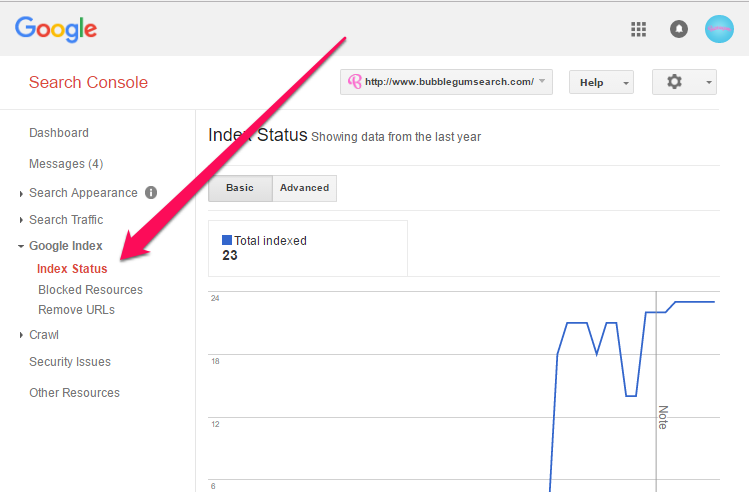The width and height of the screenshot is (749, 492).
Task: Click the 18 label on the chart axis
Action: 215,361
